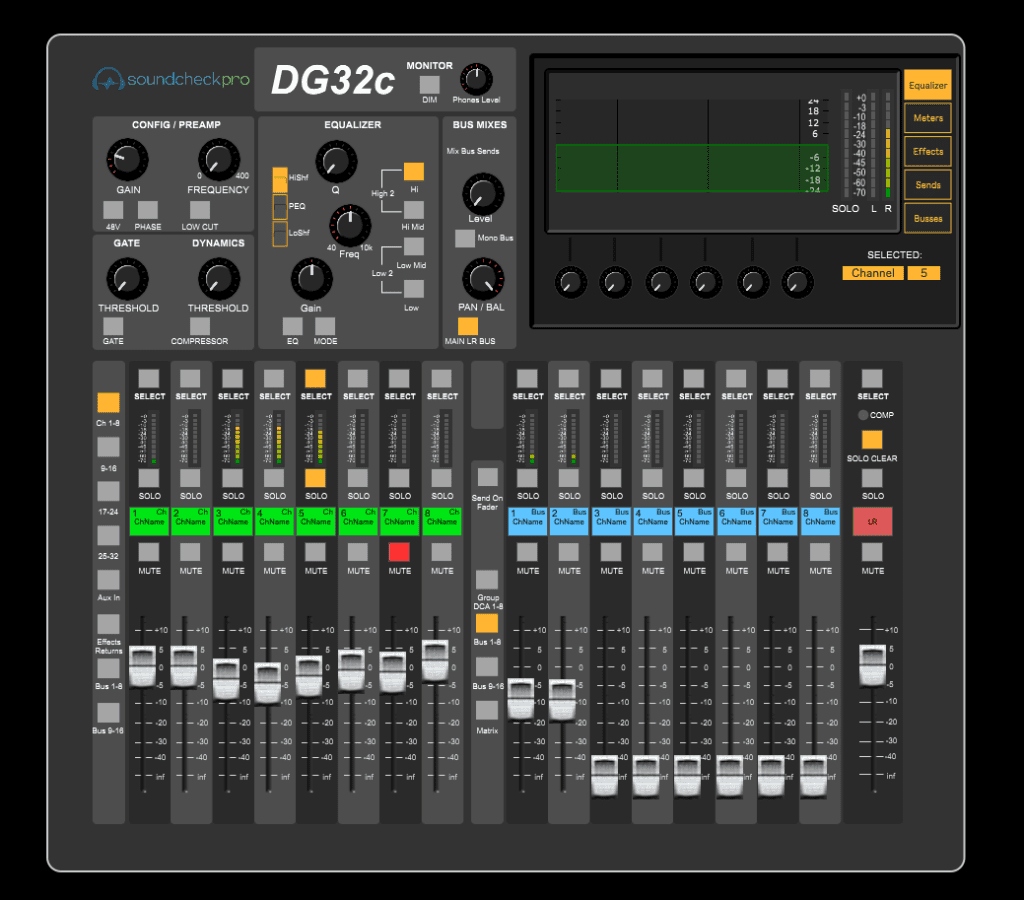Click the equalizer Freq knob
The width and height of the screenshot is (1024, 900).
[349, 225]
